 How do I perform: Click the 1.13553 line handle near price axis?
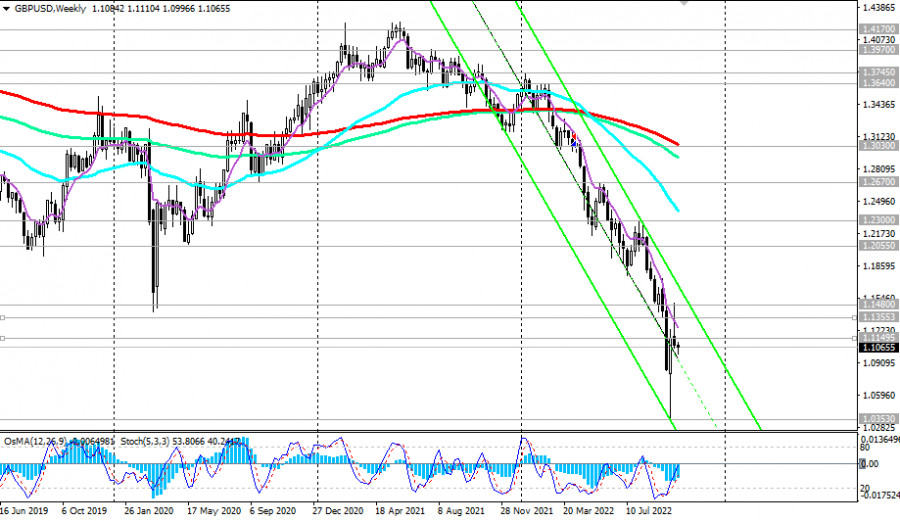pyautogui.click(x=855, y=317)
